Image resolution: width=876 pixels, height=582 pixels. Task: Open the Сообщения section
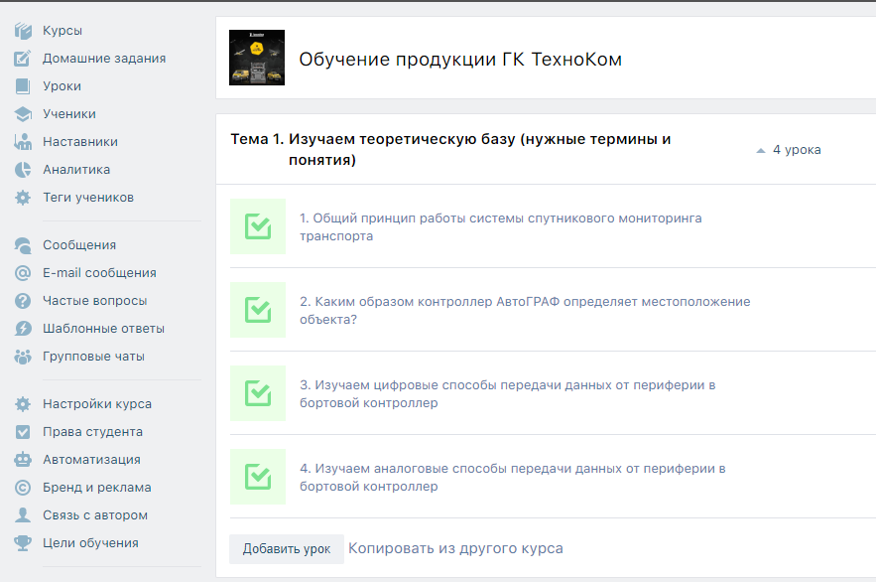[79, 245]
